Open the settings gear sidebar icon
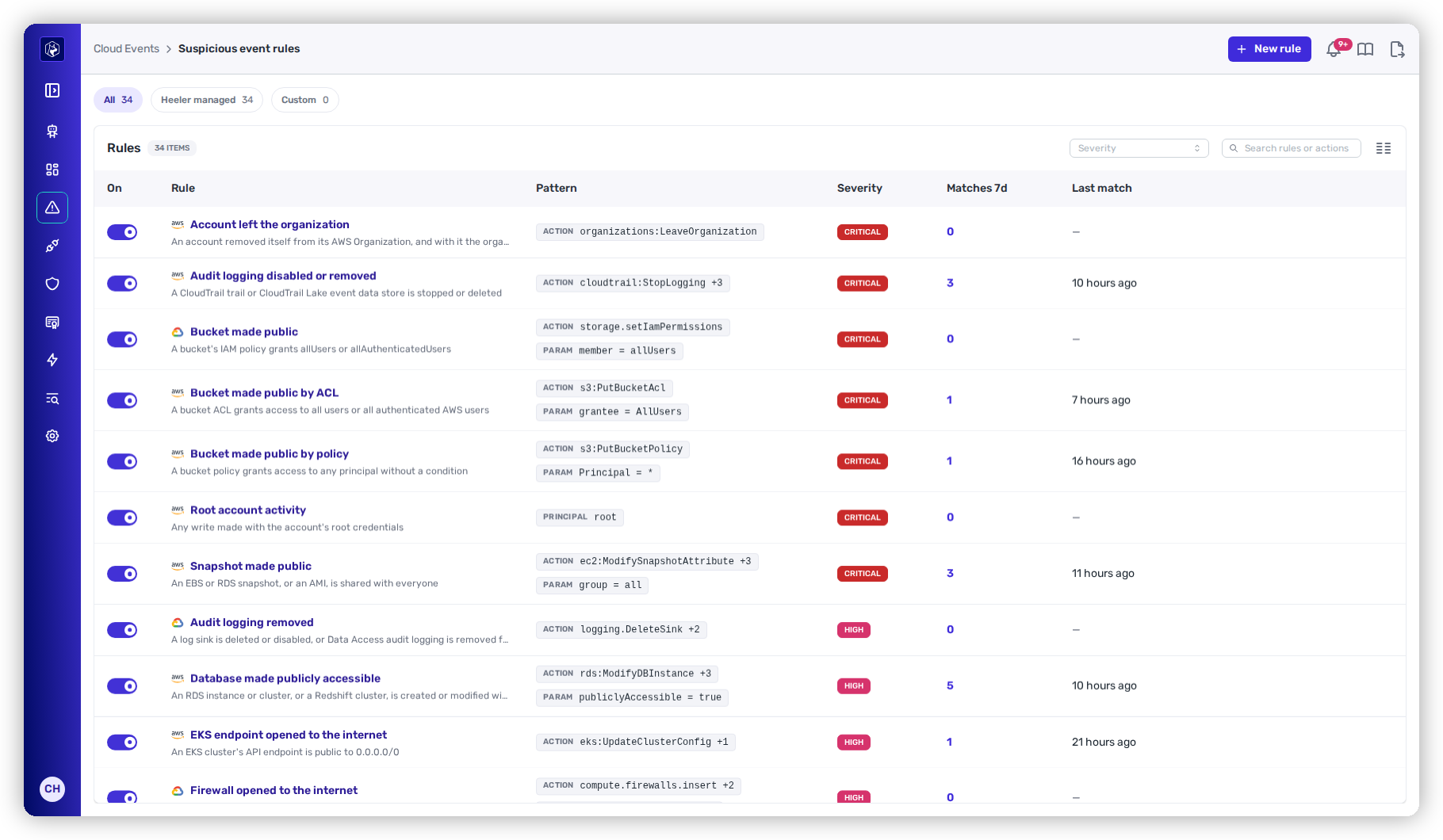 tap(52, 436)
